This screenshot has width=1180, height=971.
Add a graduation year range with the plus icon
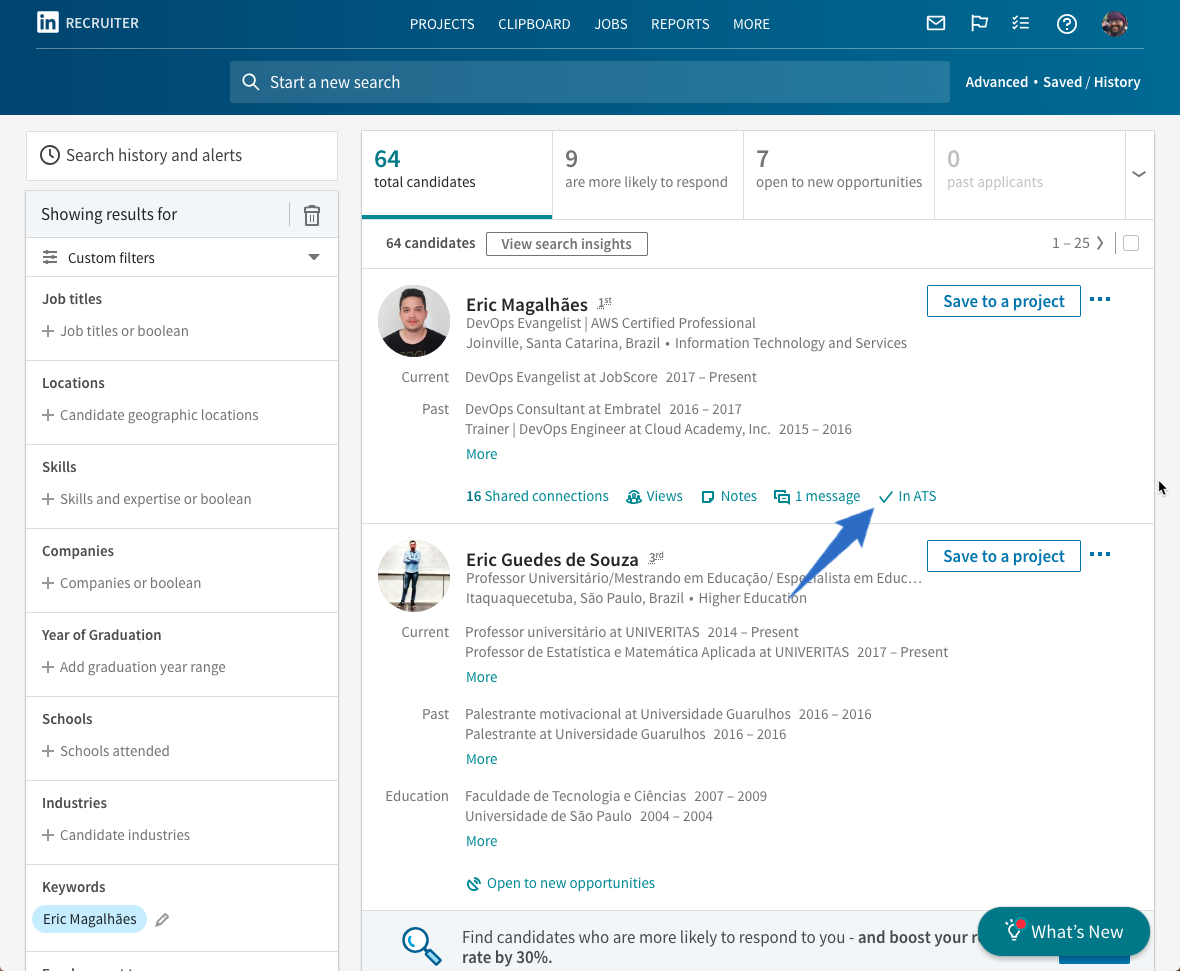47,667
